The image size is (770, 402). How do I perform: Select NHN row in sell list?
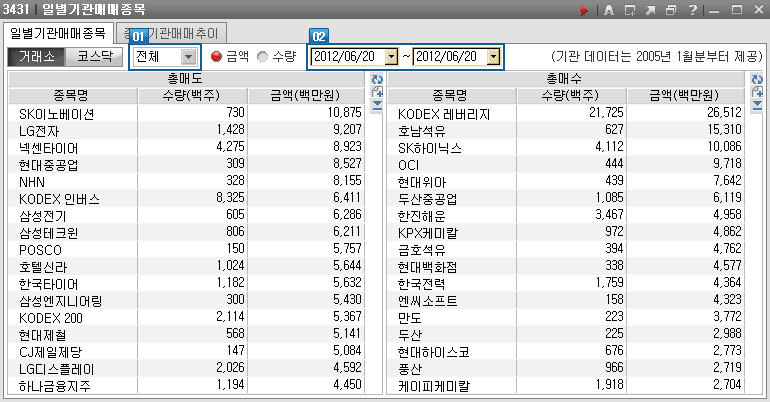(187, 182)
